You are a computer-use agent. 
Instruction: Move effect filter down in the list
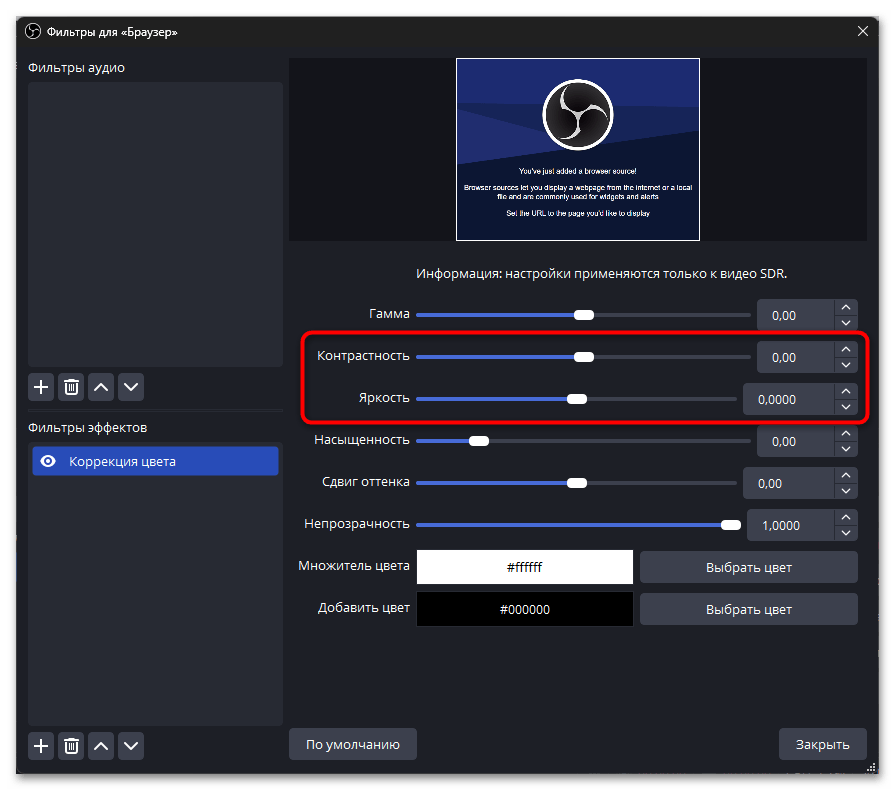(131, 745)
